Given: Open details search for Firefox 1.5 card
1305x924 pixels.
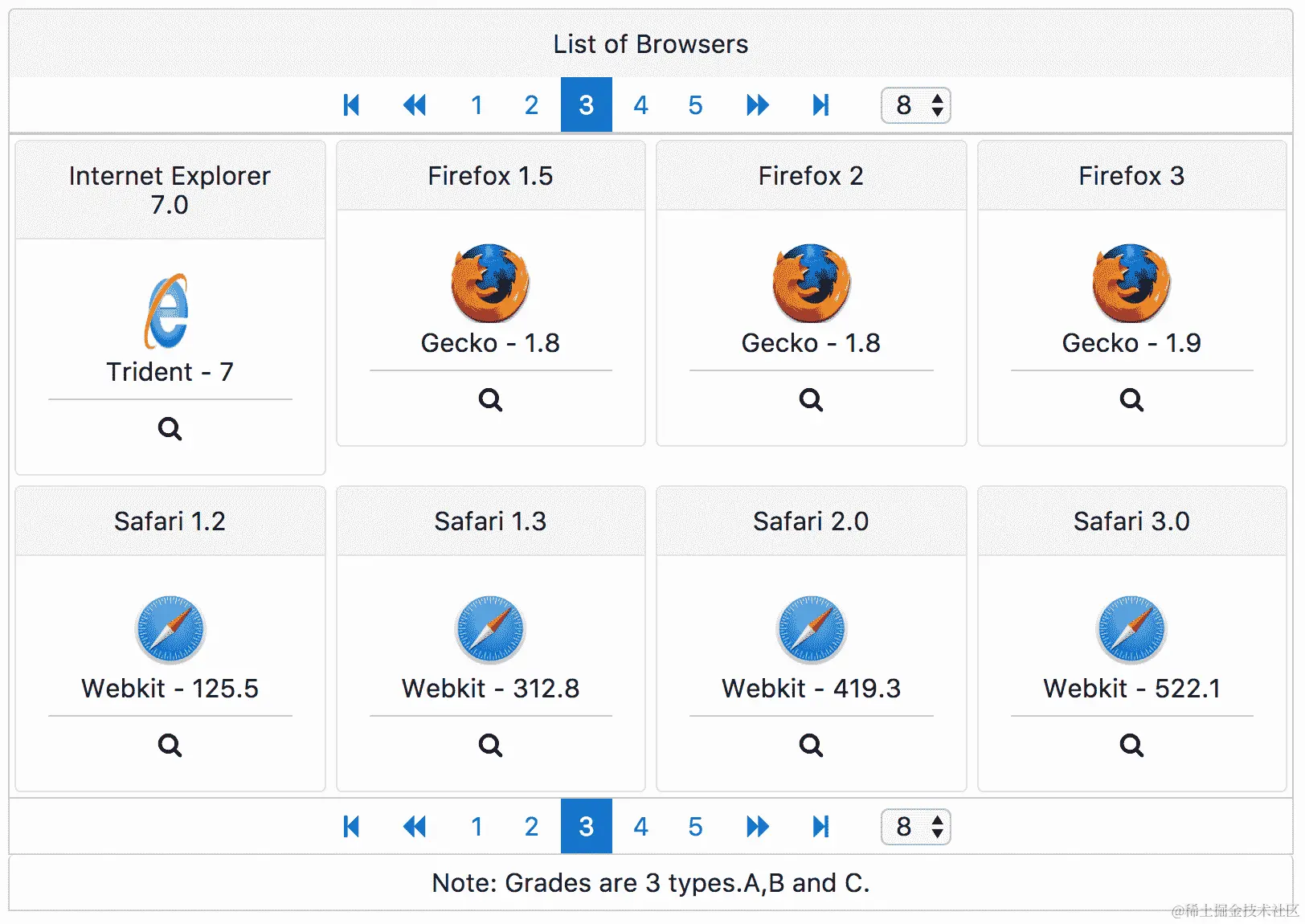Looking at the screenshot, I should [x=490, y=399].
